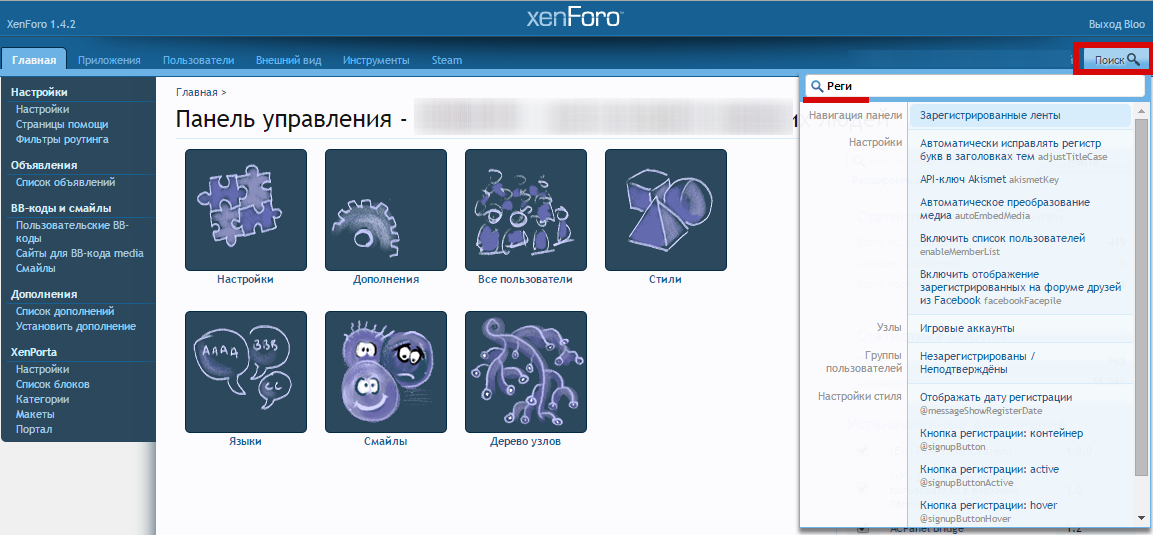The image size is (1153, 535).
Task: Select Зарегистрированные ленты search result
Action: (1021, 115)
